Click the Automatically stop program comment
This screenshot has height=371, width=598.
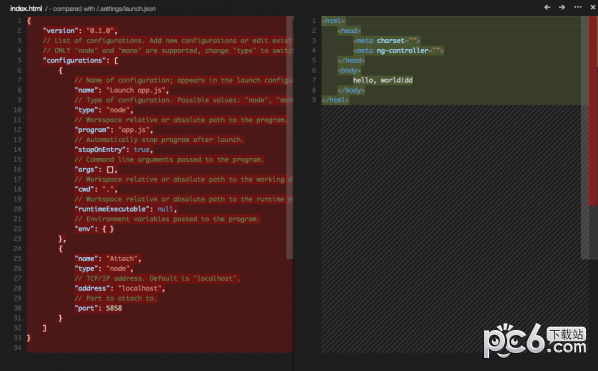(159, 140)
